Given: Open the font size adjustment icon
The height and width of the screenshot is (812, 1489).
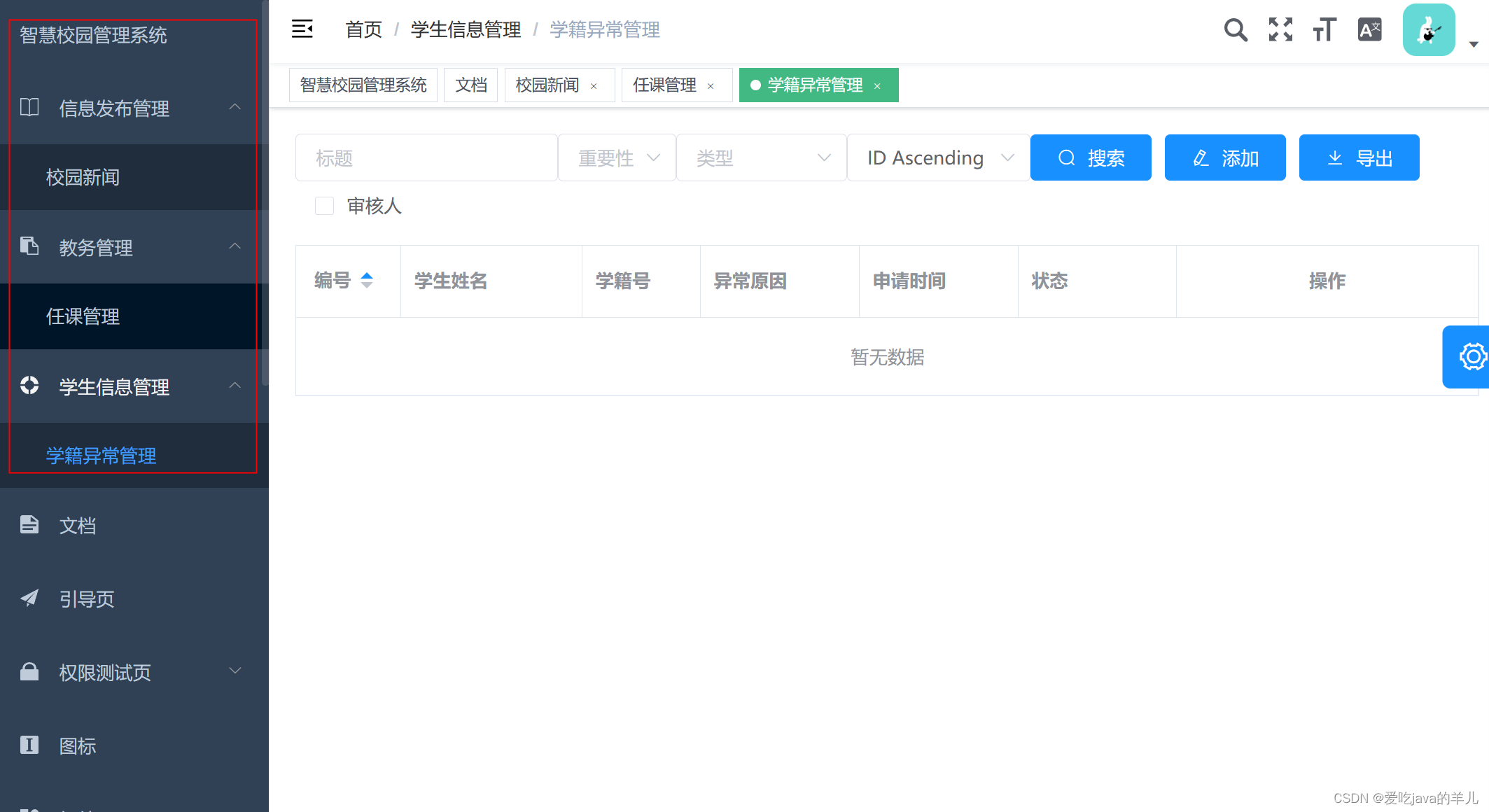Looking at the screenshot, I should tap(1324, 30).
